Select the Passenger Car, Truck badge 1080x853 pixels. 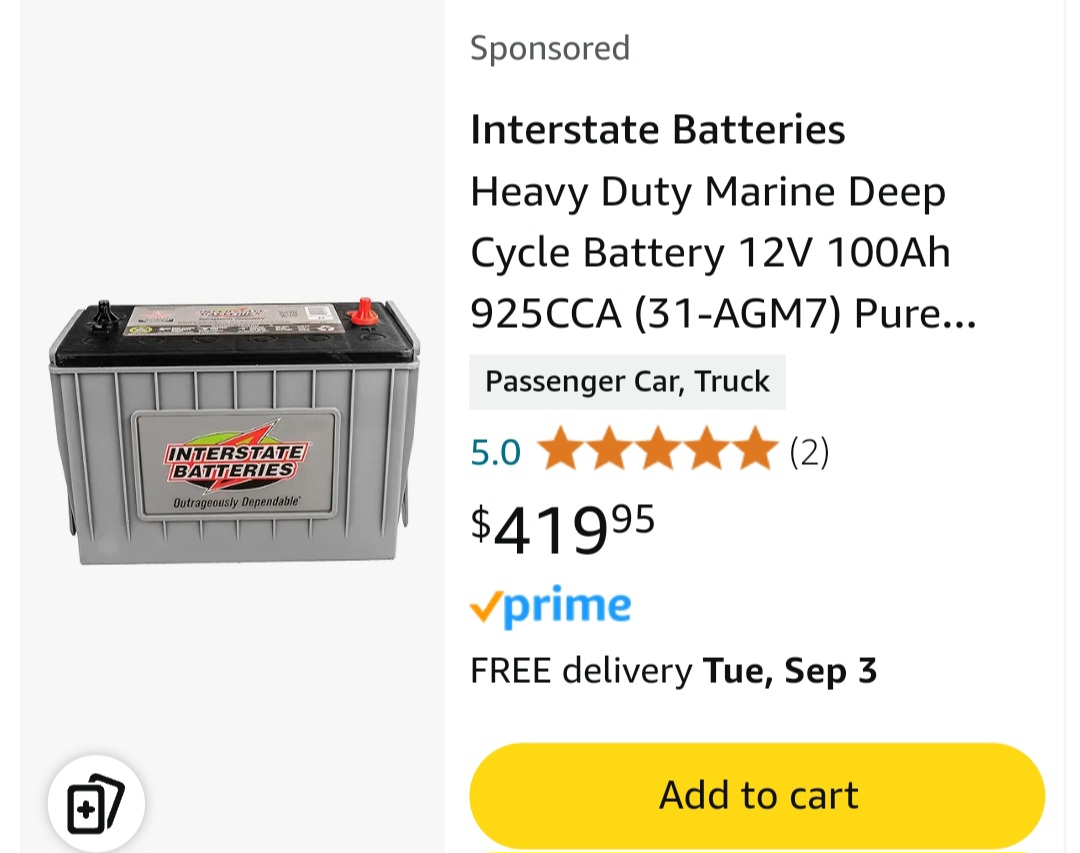pos(627,382)
